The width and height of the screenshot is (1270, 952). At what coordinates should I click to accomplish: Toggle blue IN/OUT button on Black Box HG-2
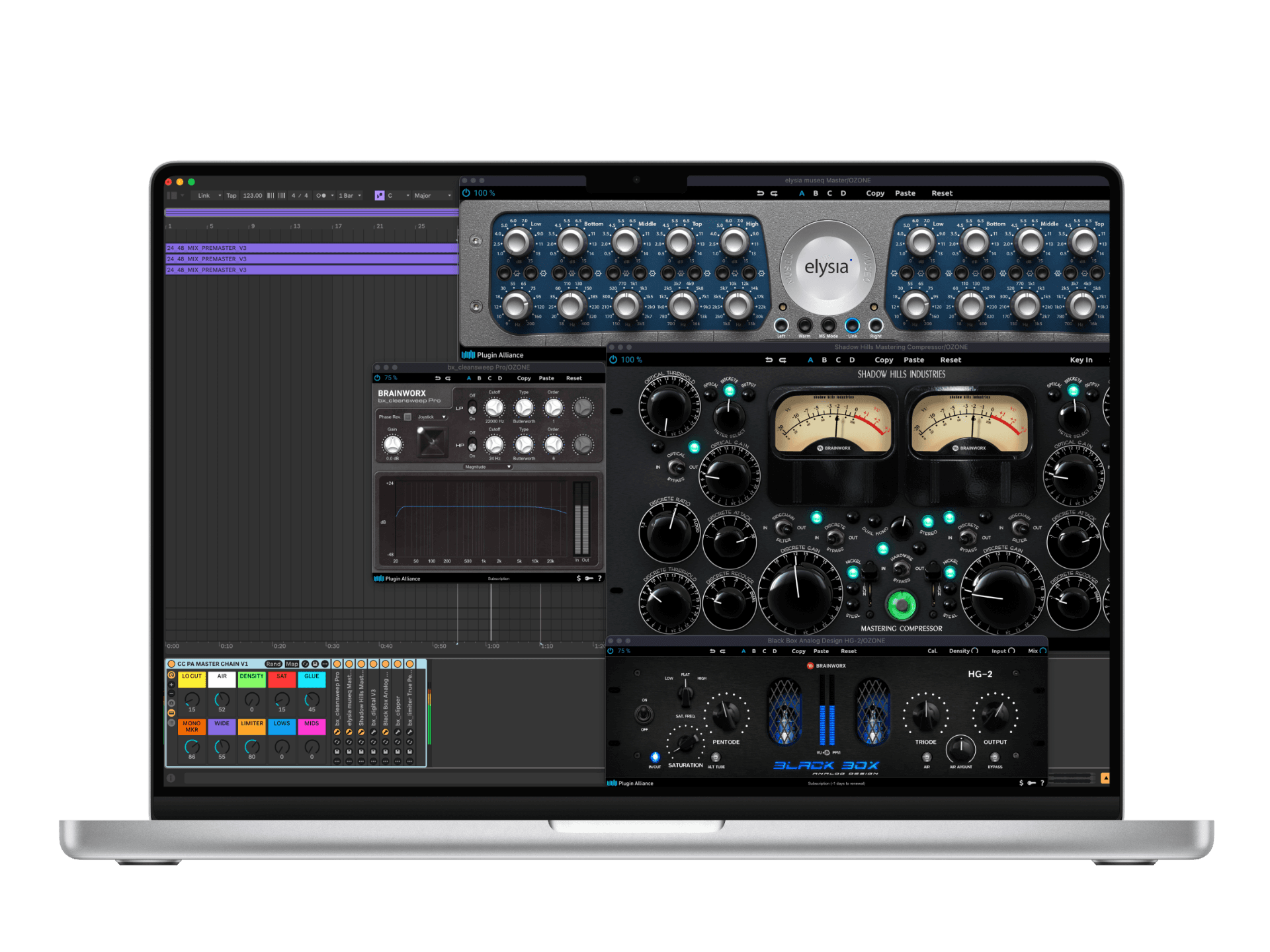pyautogui.click(x=655, y=757)
